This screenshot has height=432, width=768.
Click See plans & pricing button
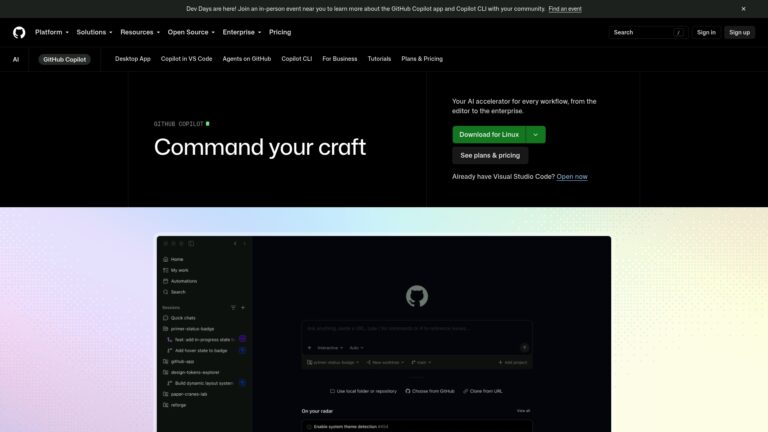(490, 155)
